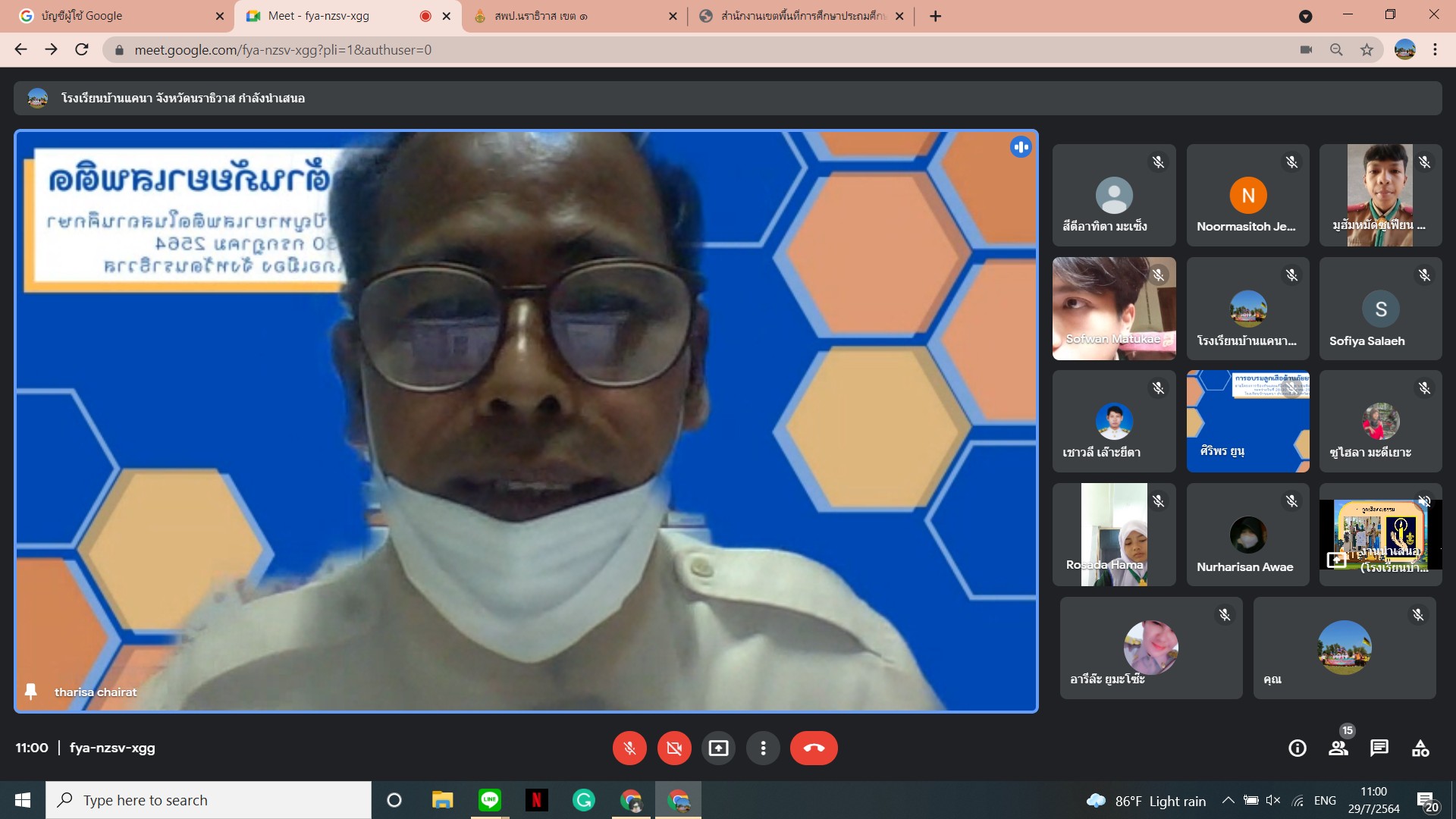Bookmark this page with star icon
Viewport: 1456px width, 819px height.
[x=1367, y=50]
